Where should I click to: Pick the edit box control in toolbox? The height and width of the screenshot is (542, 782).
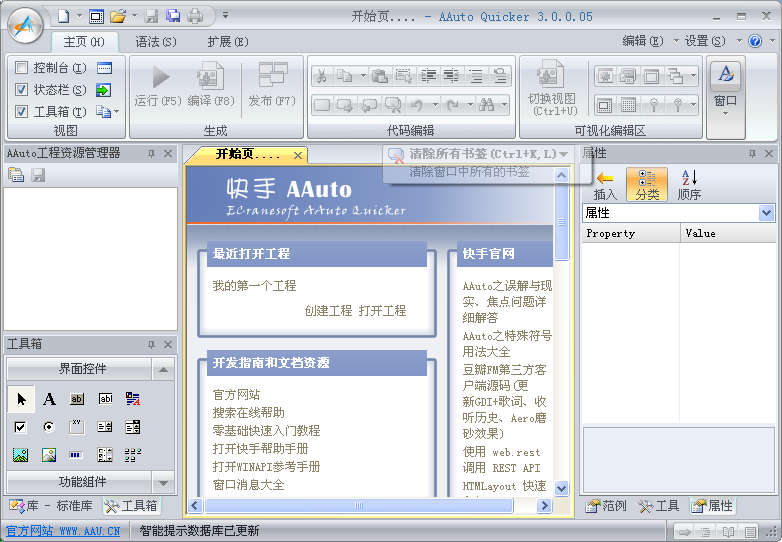pos(105,399)
